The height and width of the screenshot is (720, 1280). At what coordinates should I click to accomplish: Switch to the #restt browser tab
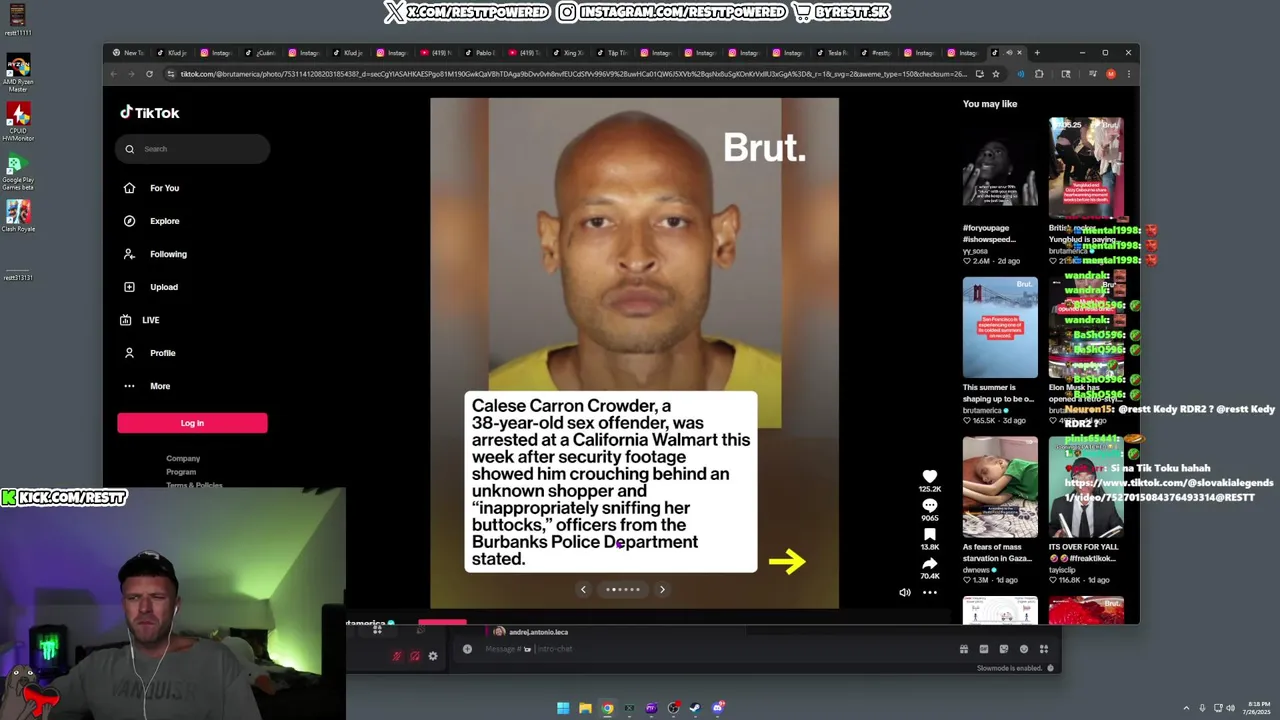pos(875,53)
